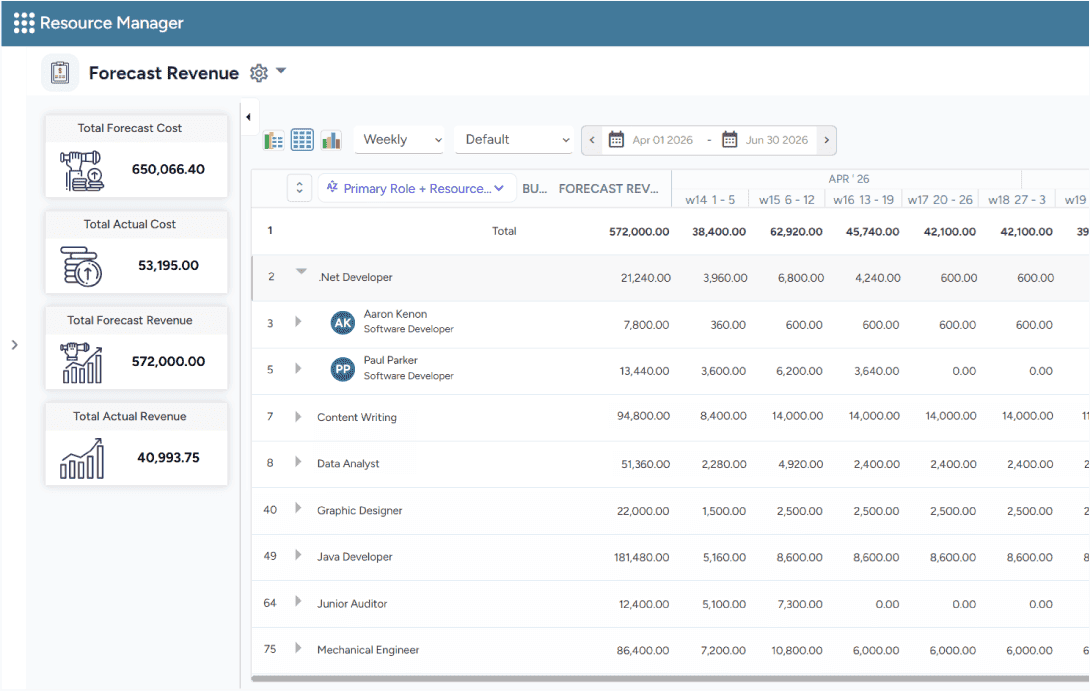Select the Content Writing row label
Image resolution: width=1090 pixels, height=691 pixels.
[357, 417]
